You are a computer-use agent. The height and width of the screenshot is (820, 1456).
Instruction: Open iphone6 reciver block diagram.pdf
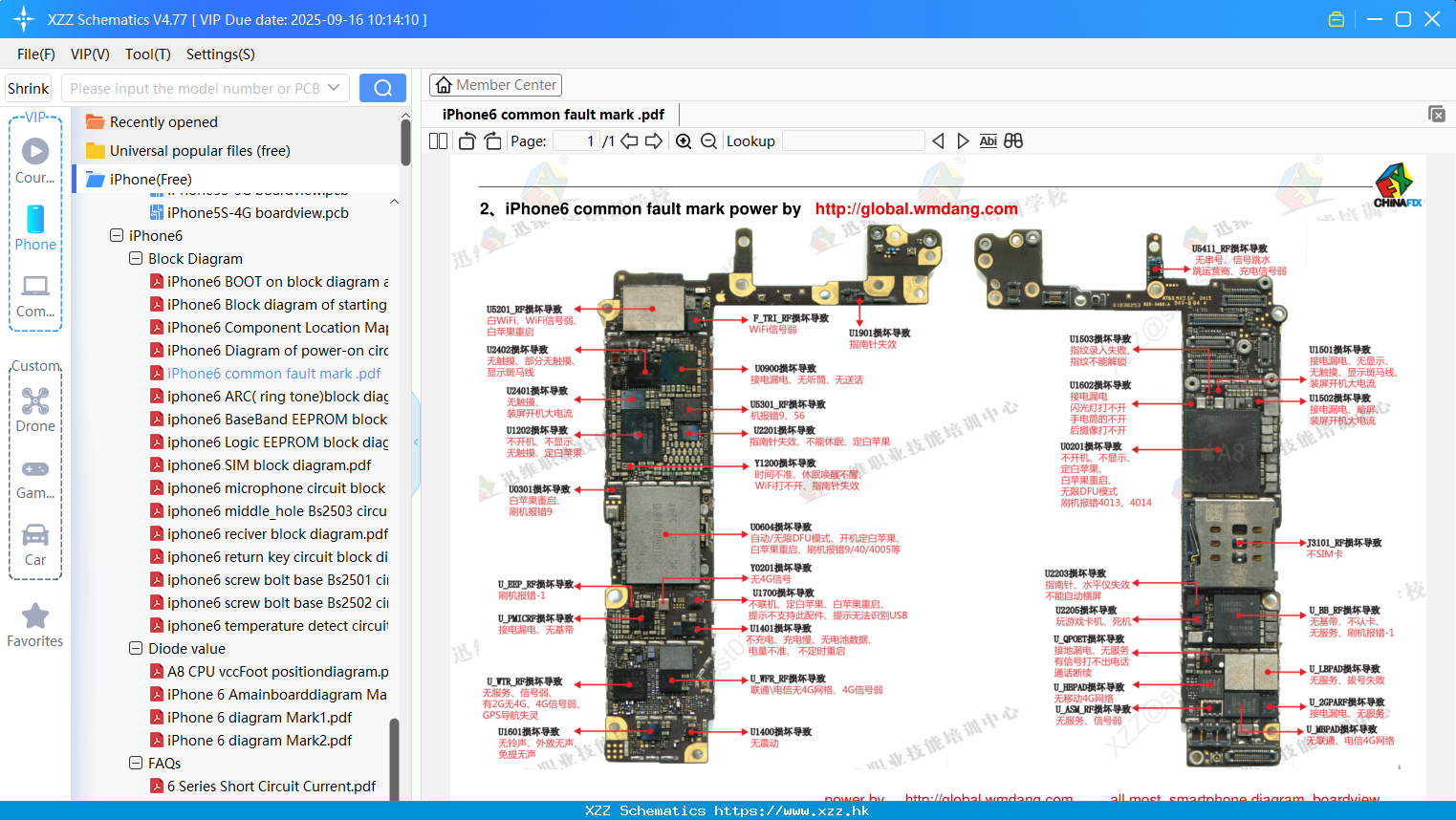tap(269, 534)
